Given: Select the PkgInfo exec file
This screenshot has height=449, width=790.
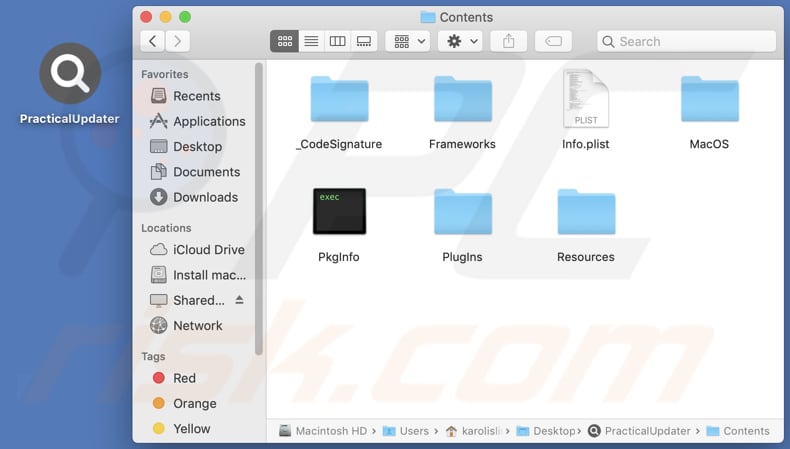Looking at the screenshot, I should pos(339,212).
